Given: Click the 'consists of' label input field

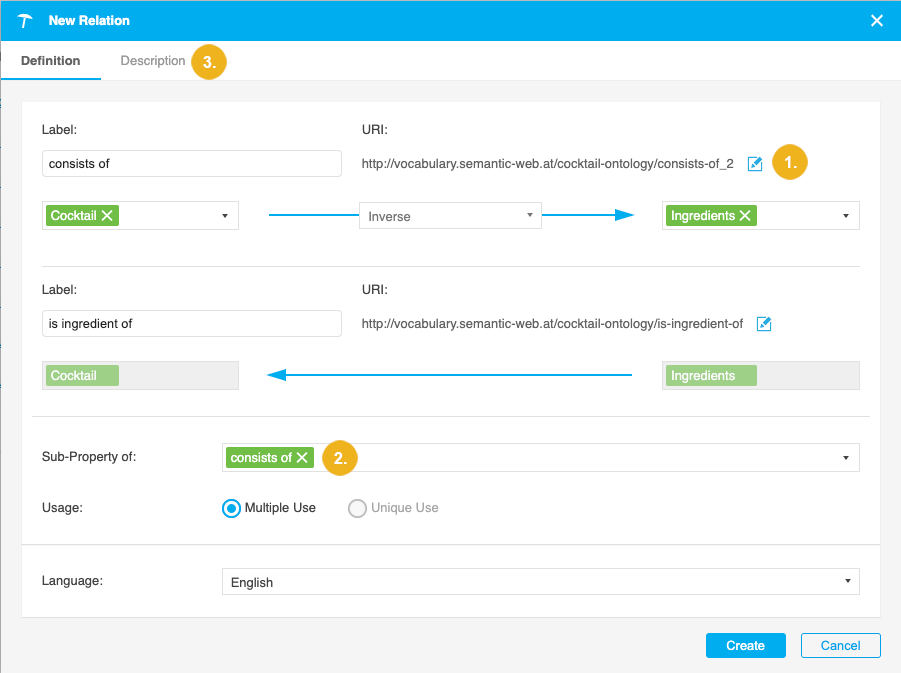Looking at the screenshot, I should tap(192, 164).
